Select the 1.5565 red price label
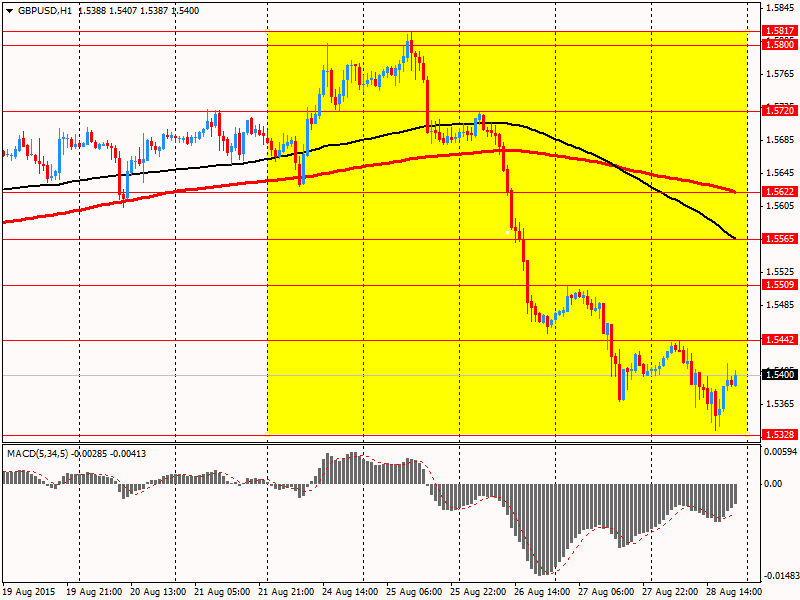 [x=779, y=239]
